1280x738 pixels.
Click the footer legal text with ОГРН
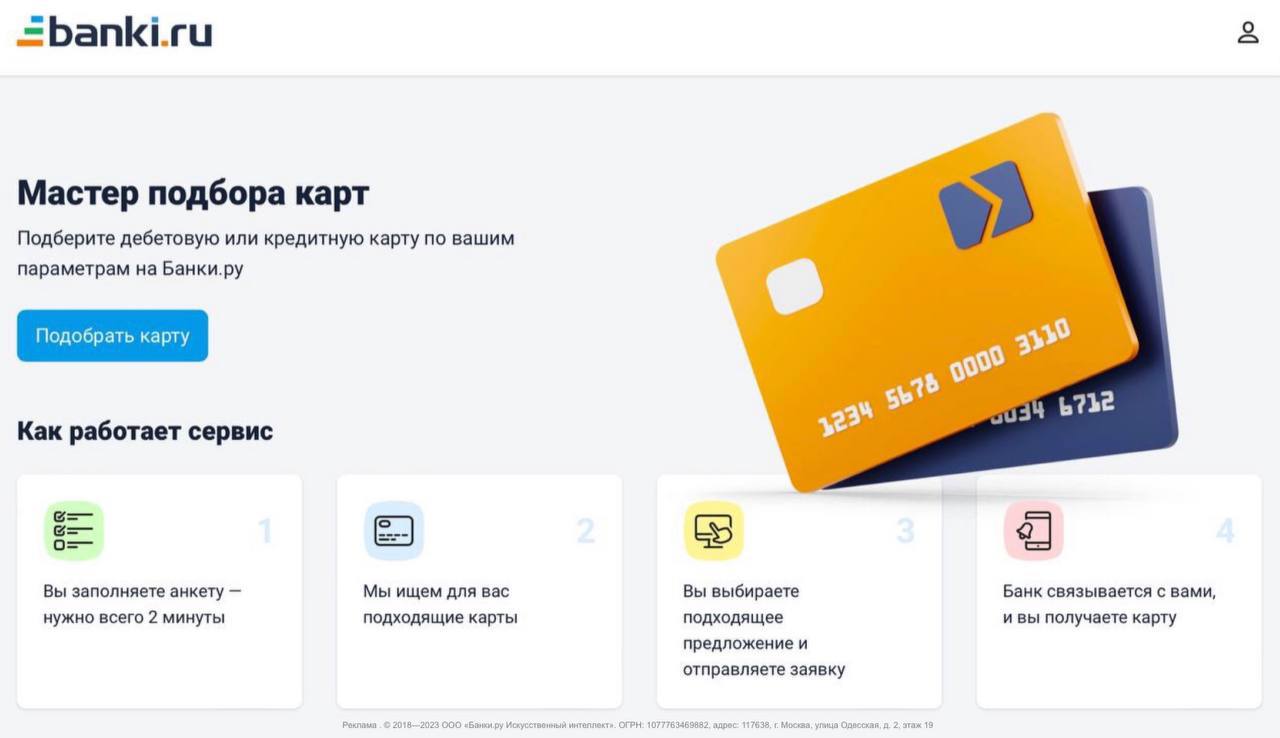pyautogui.click(x=638, y=725)
